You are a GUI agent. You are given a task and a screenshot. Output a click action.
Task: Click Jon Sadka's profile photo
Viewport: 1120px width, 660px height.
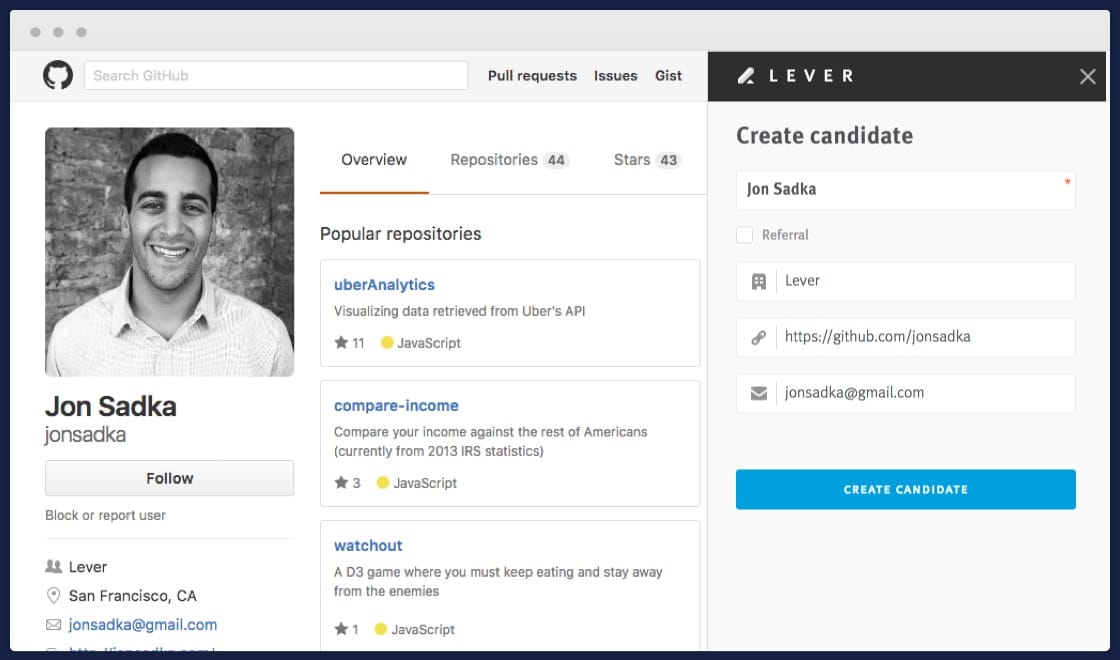pyautogui.click(x=169, y=252)
